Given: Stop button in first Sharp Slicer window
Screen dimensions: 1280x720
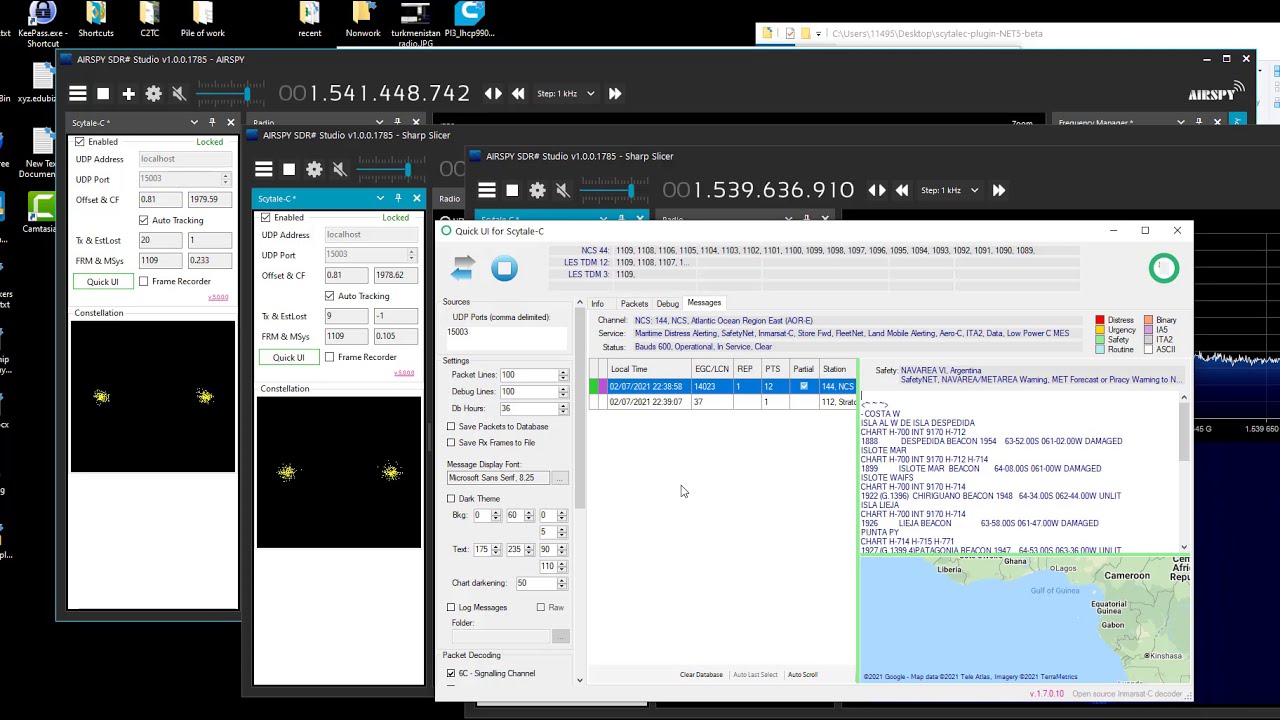Looking at the screenshot, I should (x=289, y=169).
